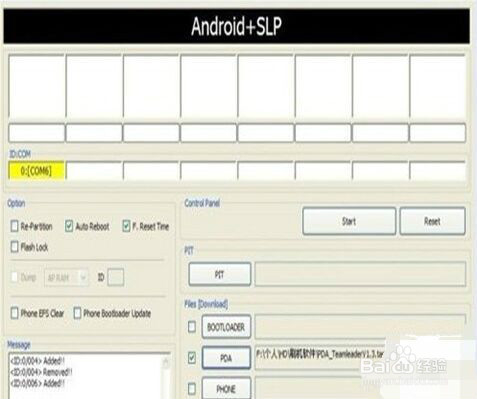Open the PIT file chooser button
The height and width of the screenshot is (399, 477).
[220, 274]
